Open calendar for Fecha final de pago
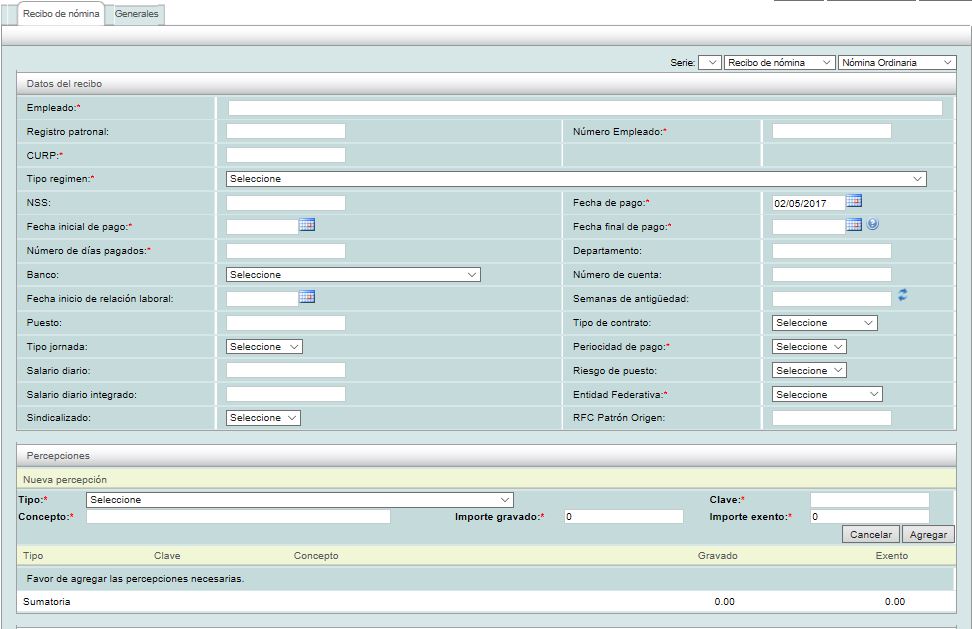The height and width of the screenshot is (629, 972). tap(853, 226)
